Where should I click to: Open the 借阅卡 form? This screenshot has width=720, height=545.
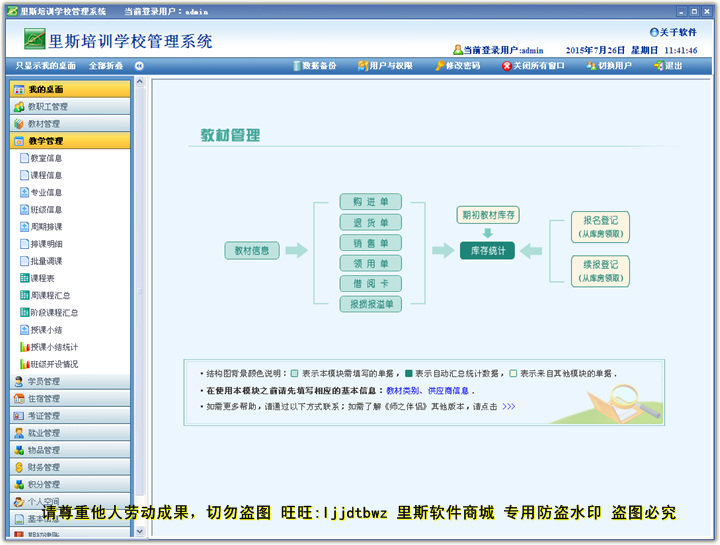(371, 284)
